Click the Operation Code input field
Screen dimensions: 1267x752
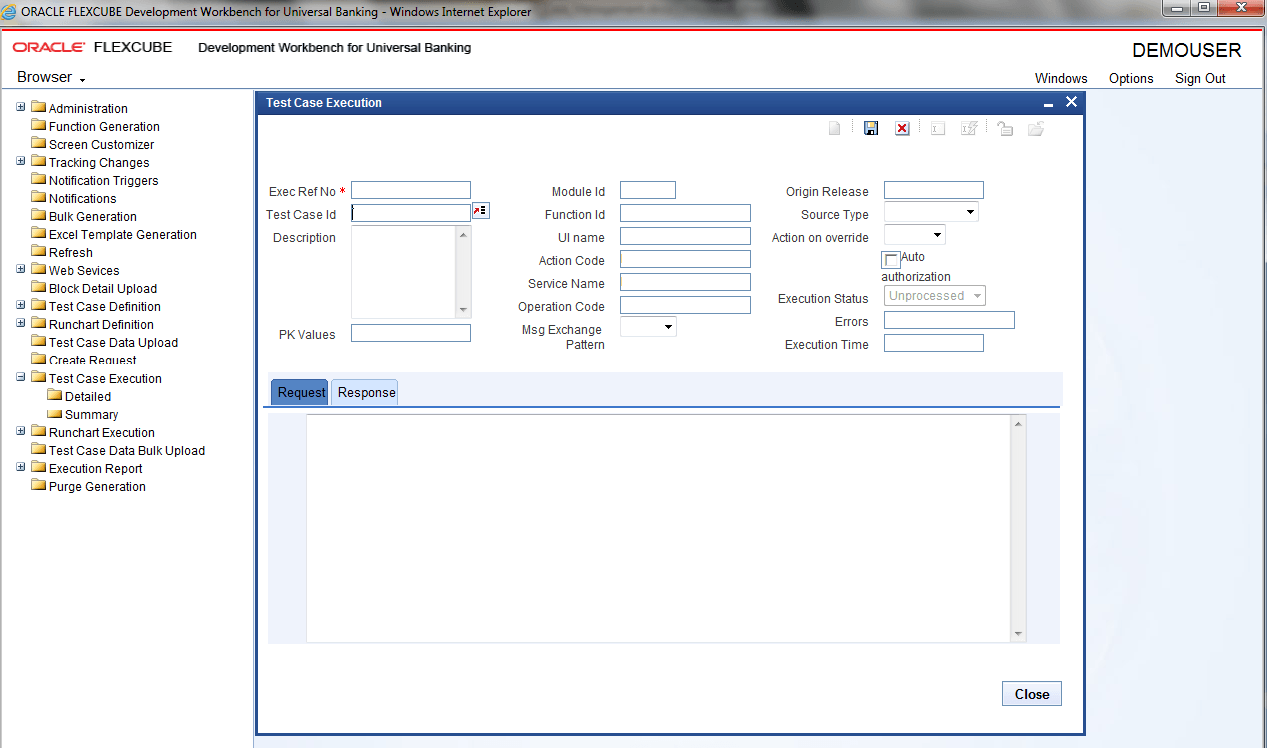click(685, 305)
